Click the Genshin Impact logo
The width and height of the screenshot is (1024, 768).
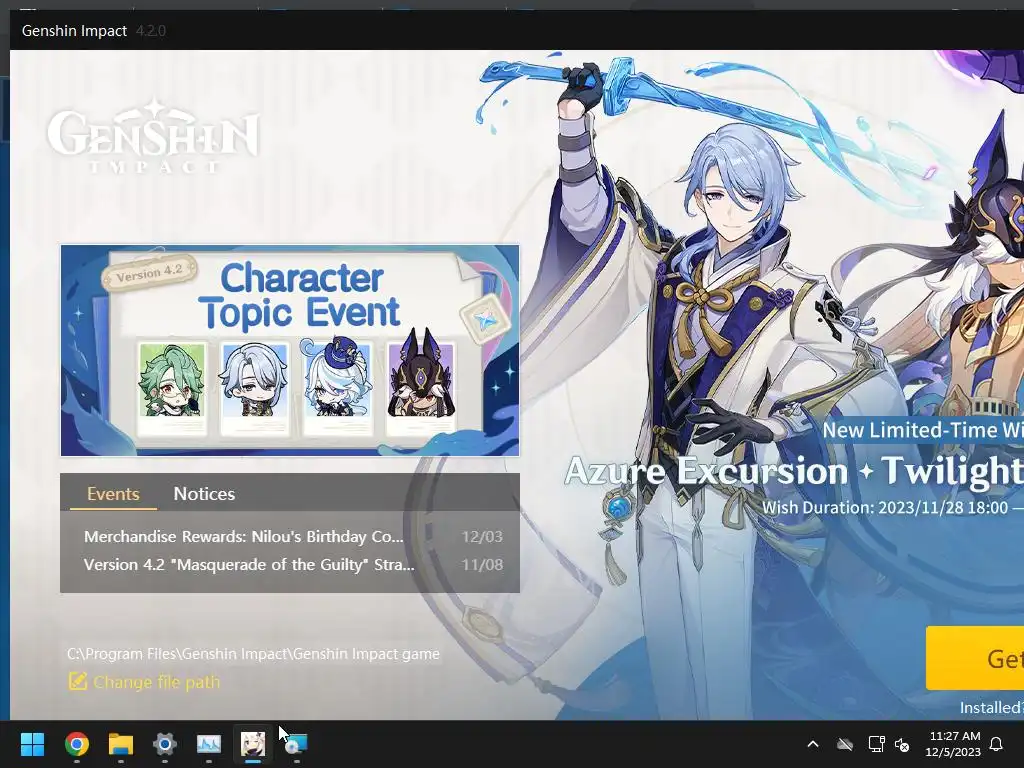153,136
